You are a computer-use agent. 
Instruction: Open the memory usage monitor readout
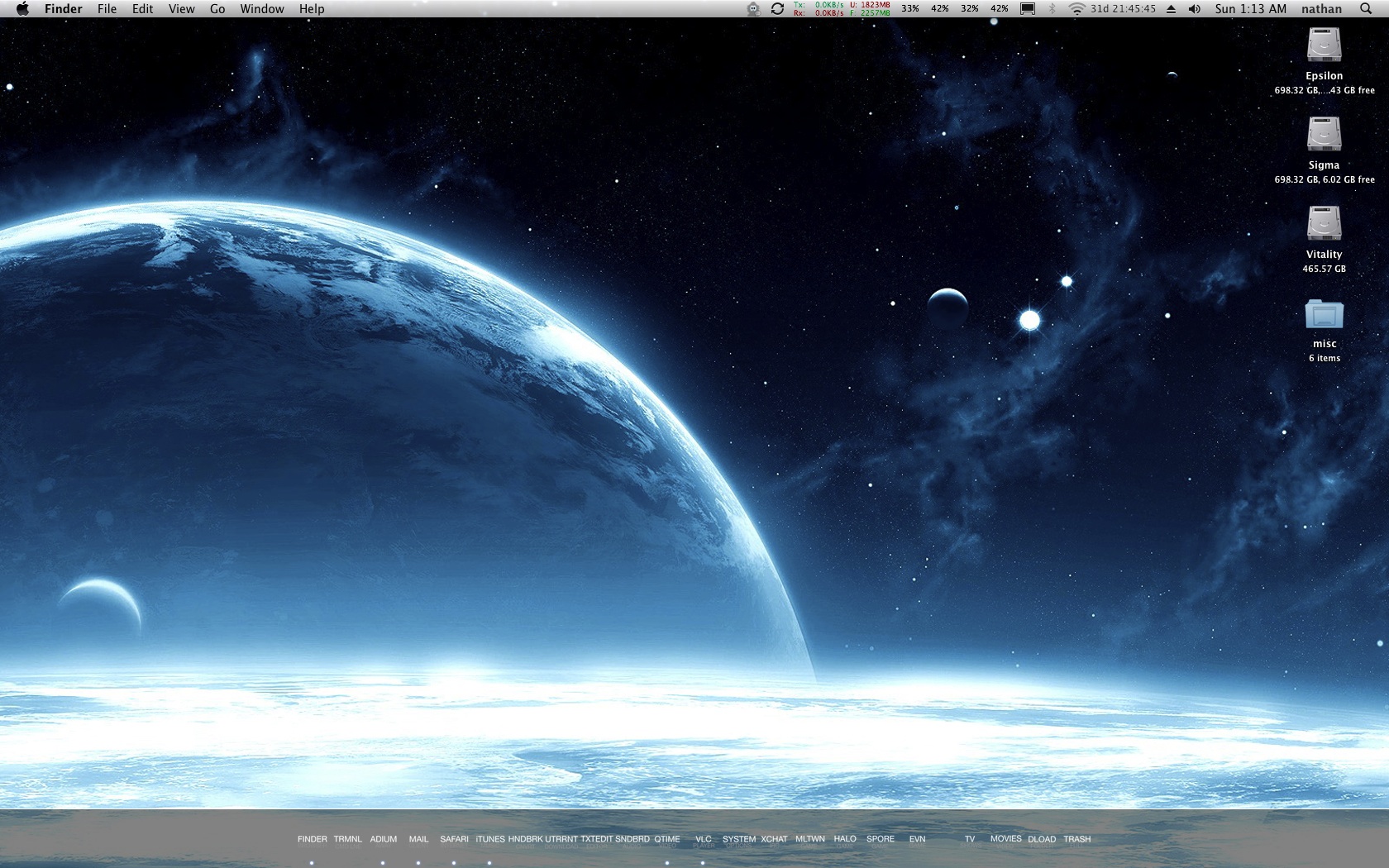(870, 9)
